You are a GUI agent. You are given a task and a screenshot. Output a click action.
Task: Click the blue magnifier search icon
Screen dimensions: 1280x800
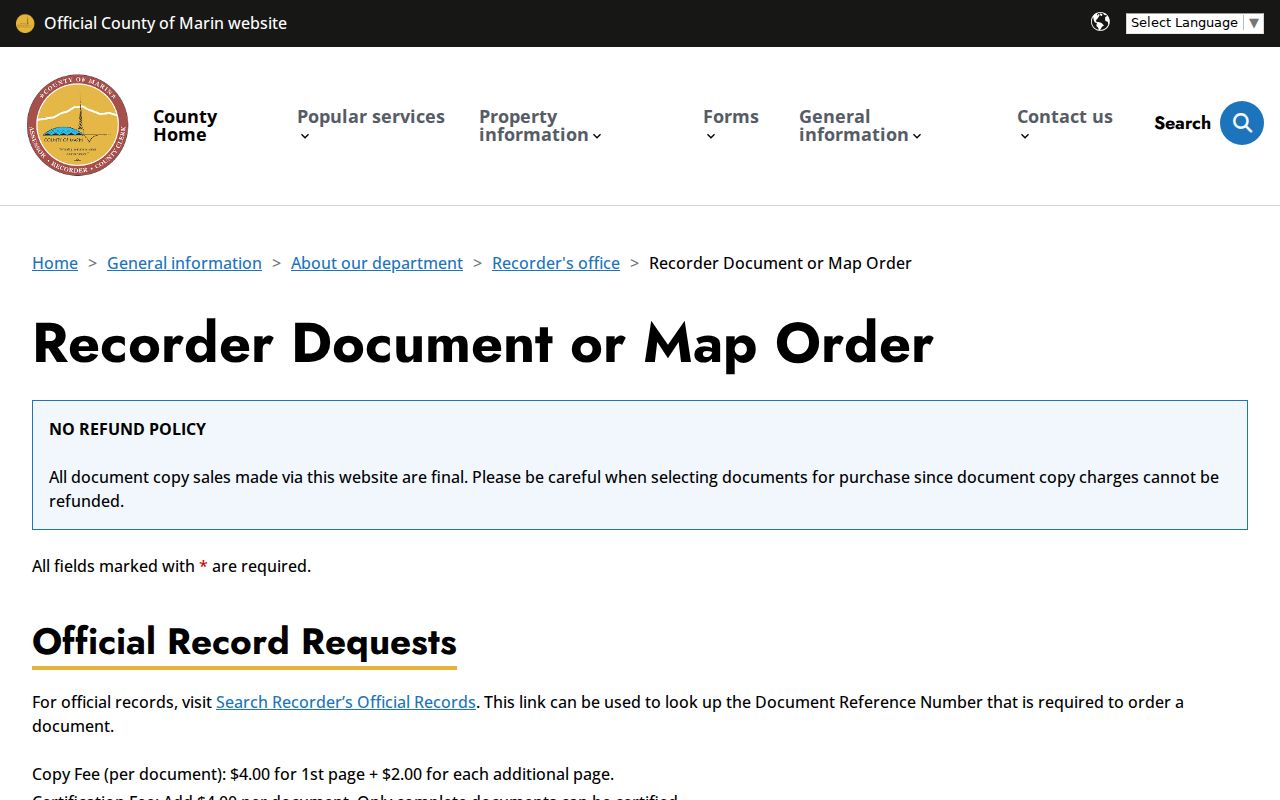pos(1242,123)
